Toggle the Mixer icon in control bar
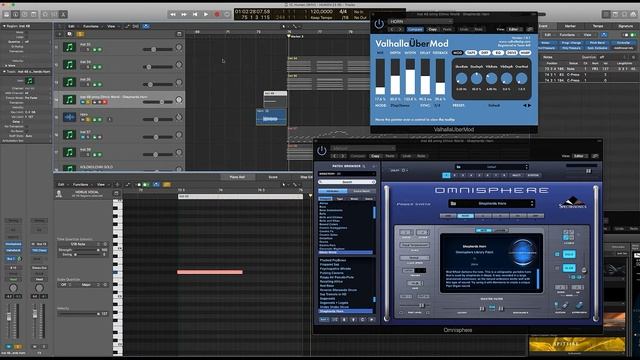This screenshot has width=640, height=360. coord(54,14)
